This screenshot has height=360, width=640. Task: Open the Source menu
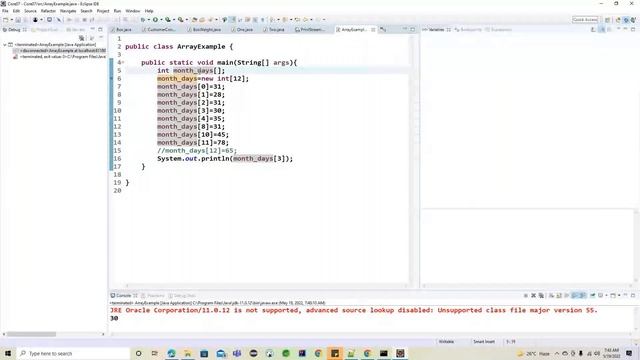(x=30, y=11)
